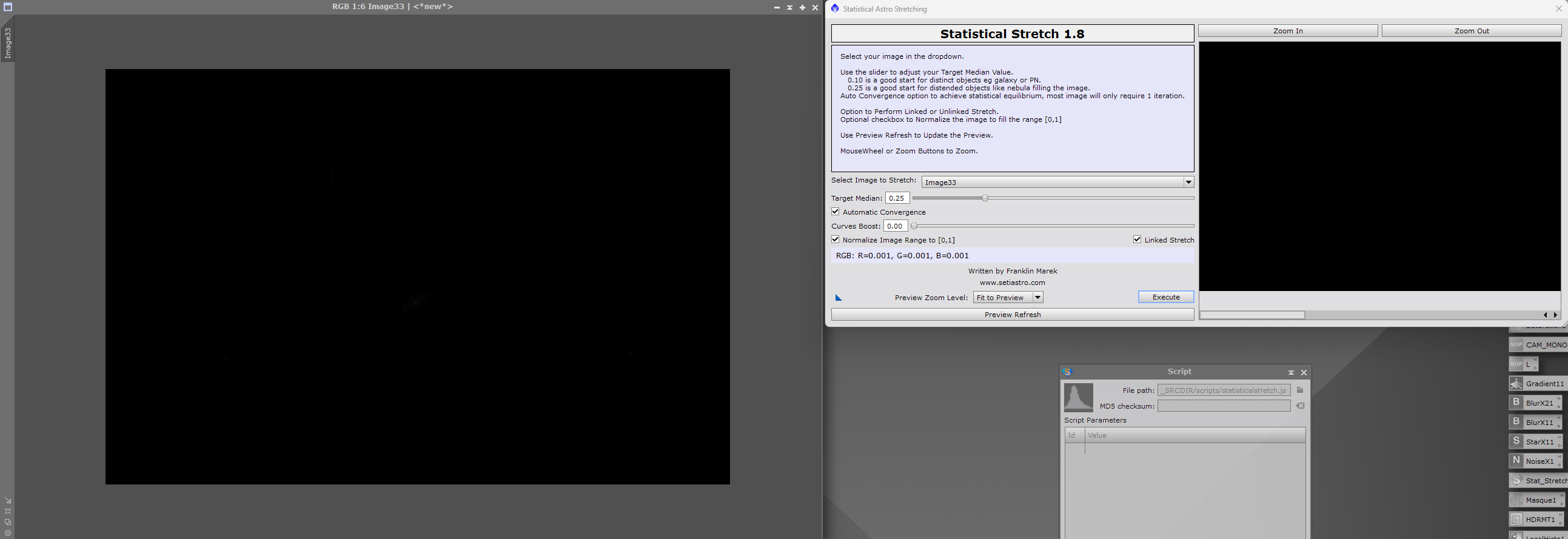Toggle the Automatic Convergence checkbox
This screenshot has width=1568, height=539.
tap(835, 212)
